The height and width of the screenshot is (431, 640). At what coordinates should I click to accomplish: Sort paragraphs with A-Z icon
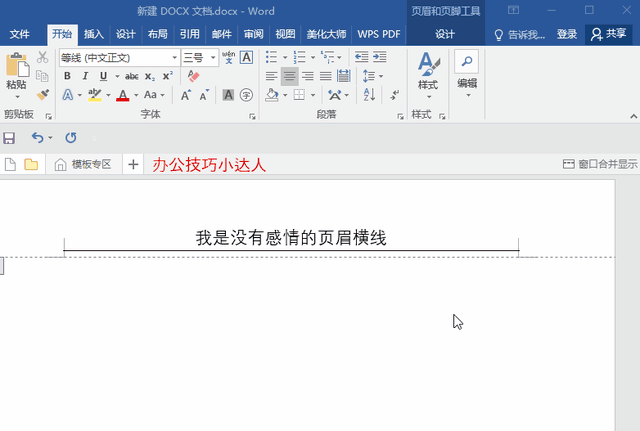tap(369, 95)
